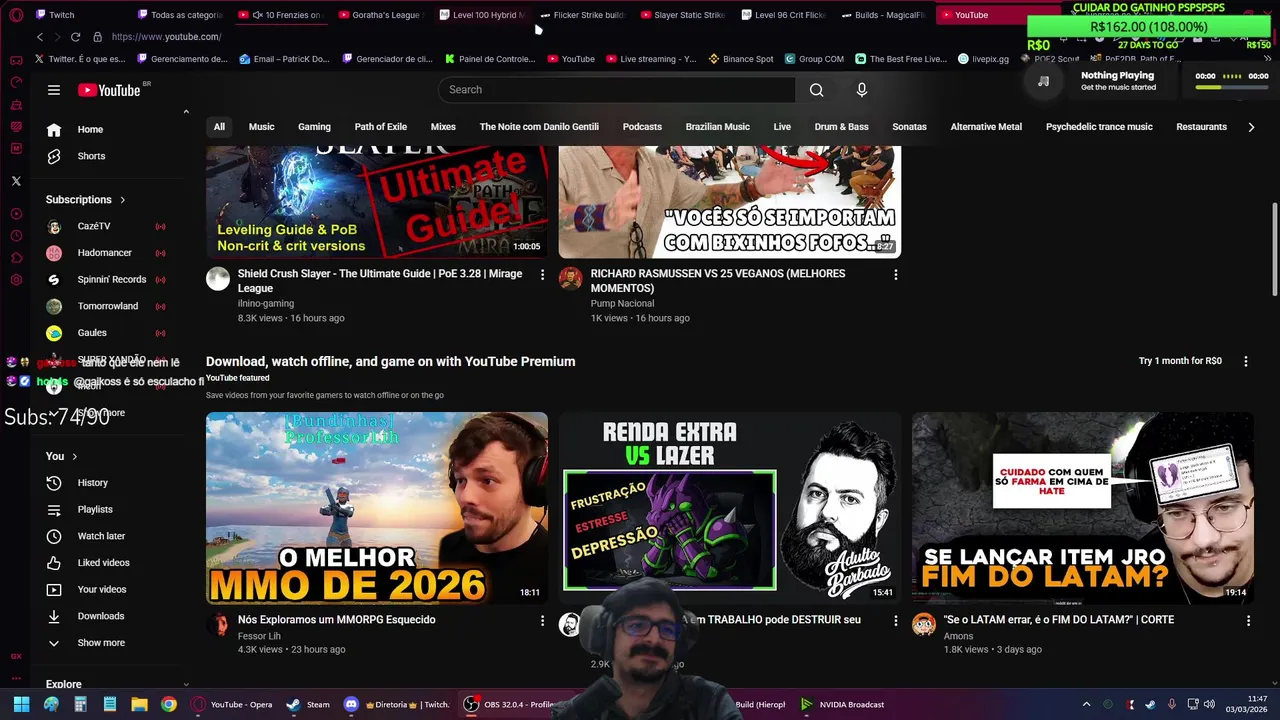Expand the Subscriptions section chevron

click(123, 200)
